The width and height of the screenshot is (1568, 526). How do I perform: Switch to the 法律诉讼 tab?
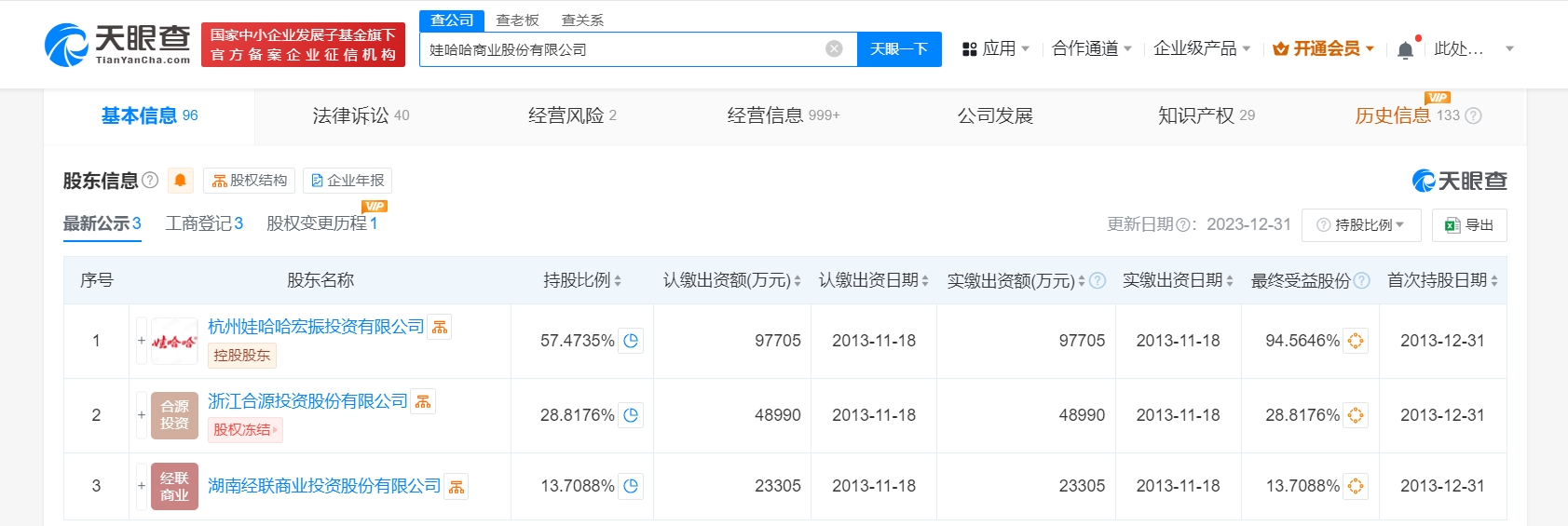click(361, 115)
